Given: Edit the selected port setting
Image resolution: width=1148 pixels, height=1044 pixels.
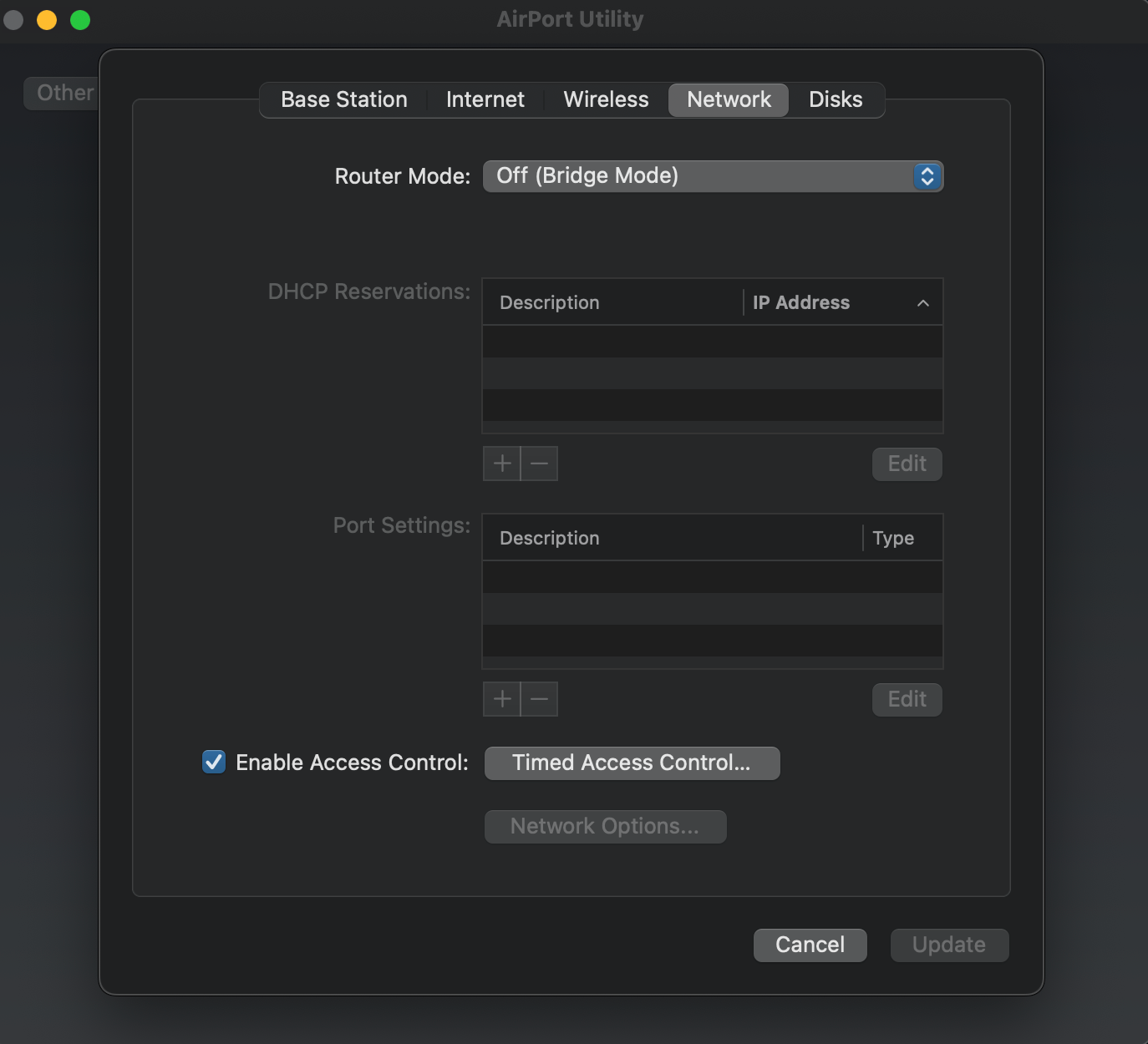Looking at the screenshot, I should point(907,699).
